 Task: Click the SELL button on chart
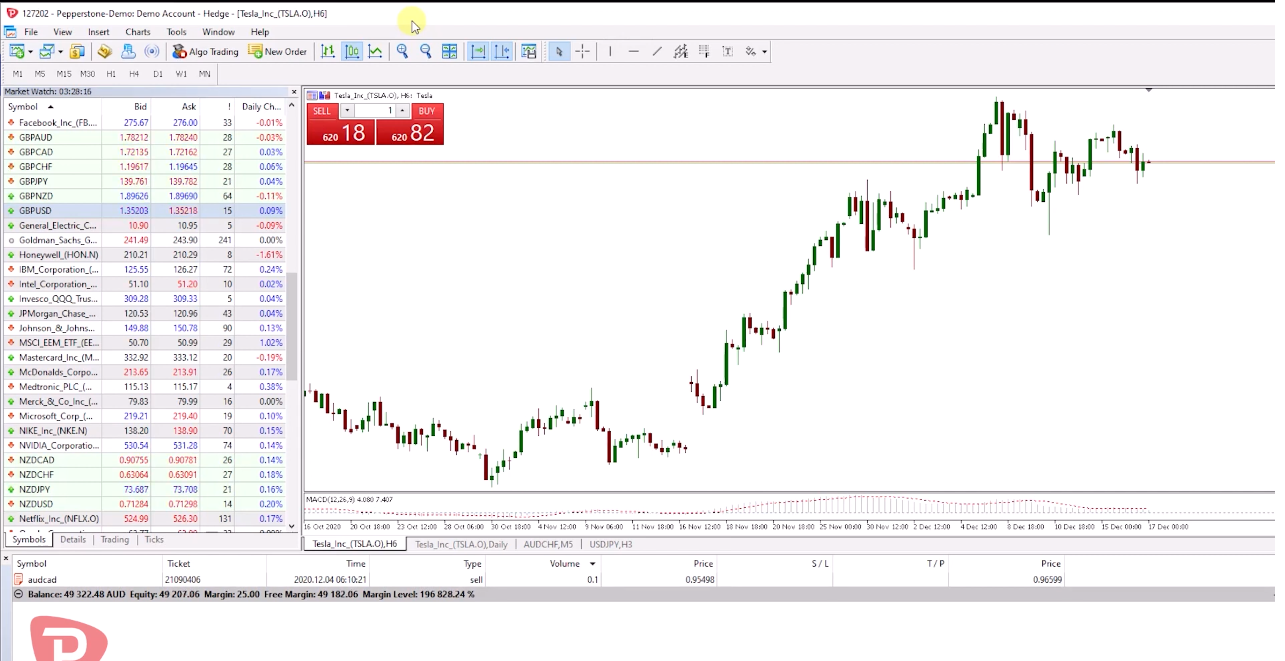click(x=322, y=111)
